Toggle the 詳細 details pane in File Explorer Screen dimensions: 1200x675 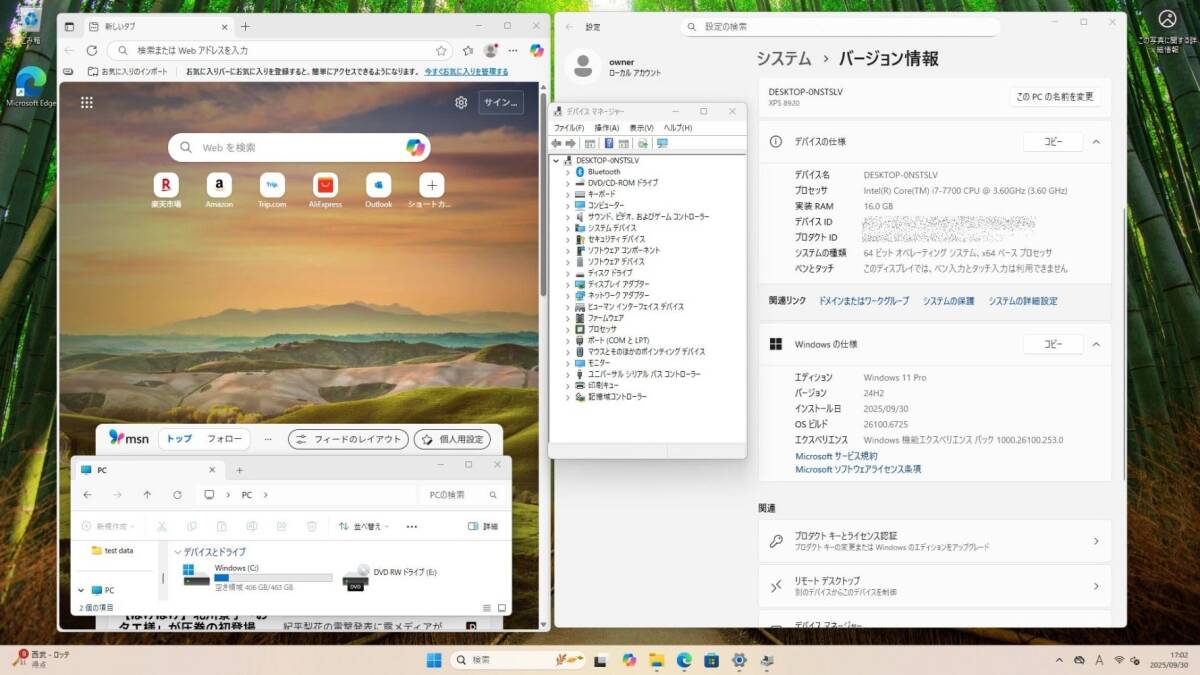pyautogui.click(x=482, y=526)
